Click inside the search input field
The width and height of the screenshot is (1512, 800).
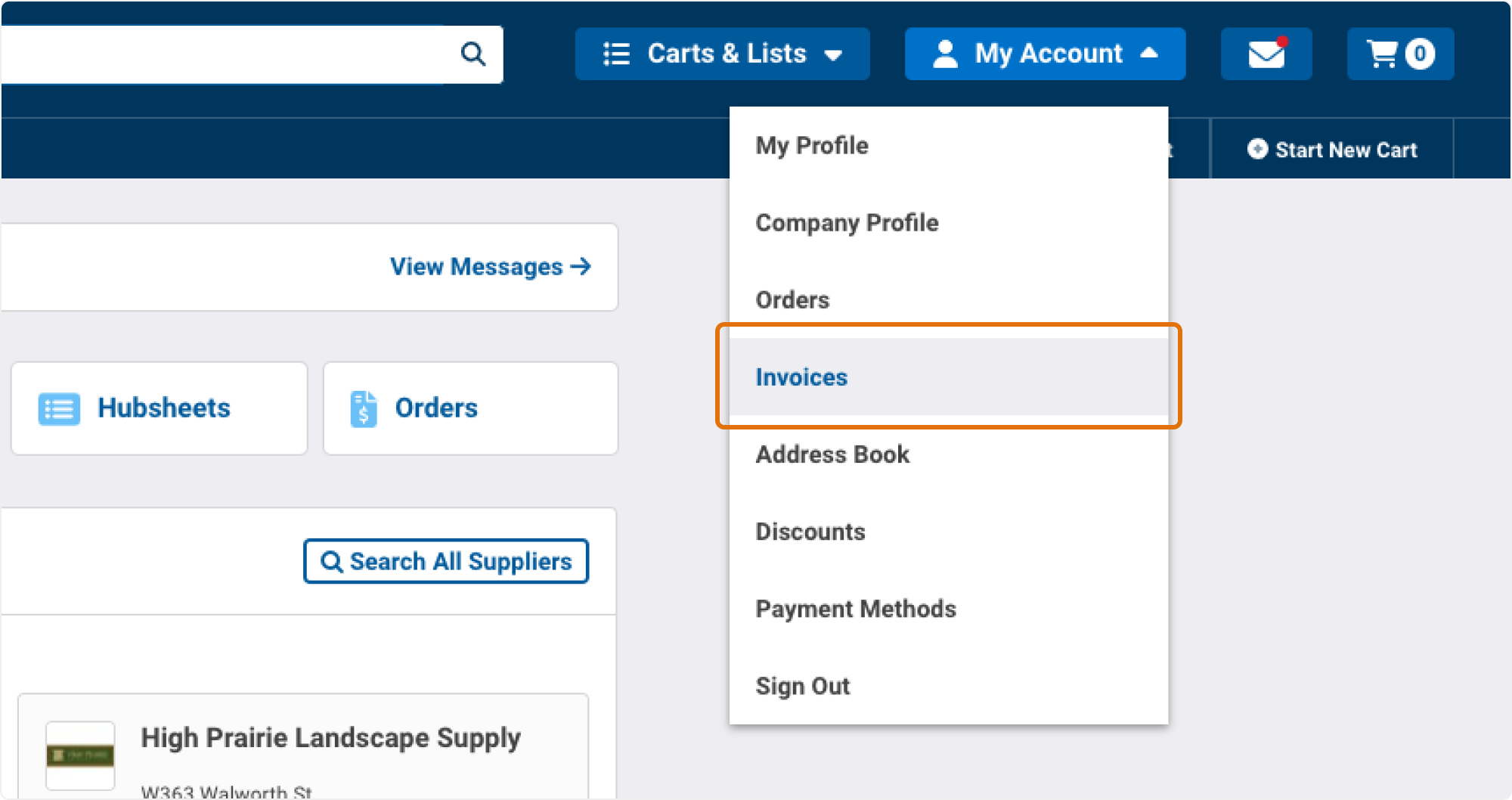[x=227, y=54]
